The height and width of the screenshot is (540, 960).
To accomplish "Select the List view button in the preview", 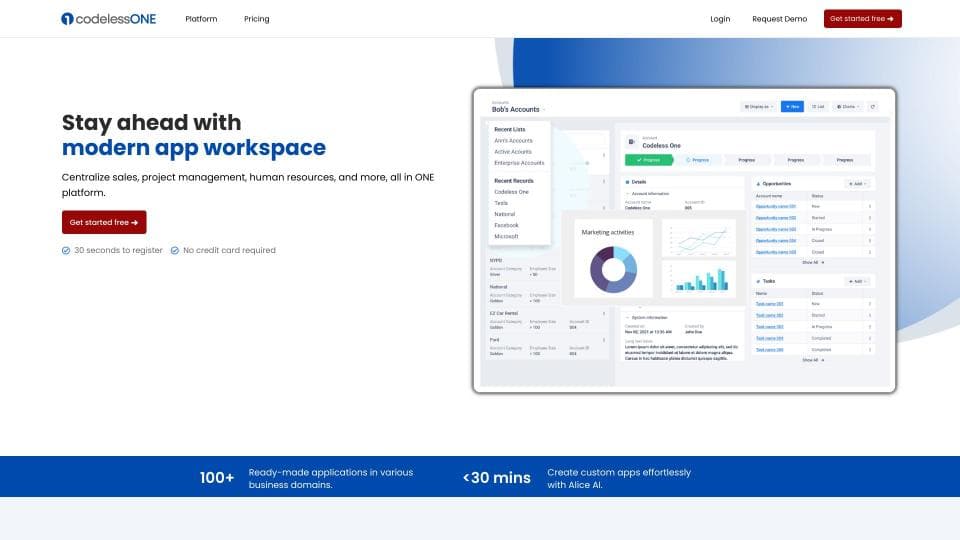I will point(818,107).
